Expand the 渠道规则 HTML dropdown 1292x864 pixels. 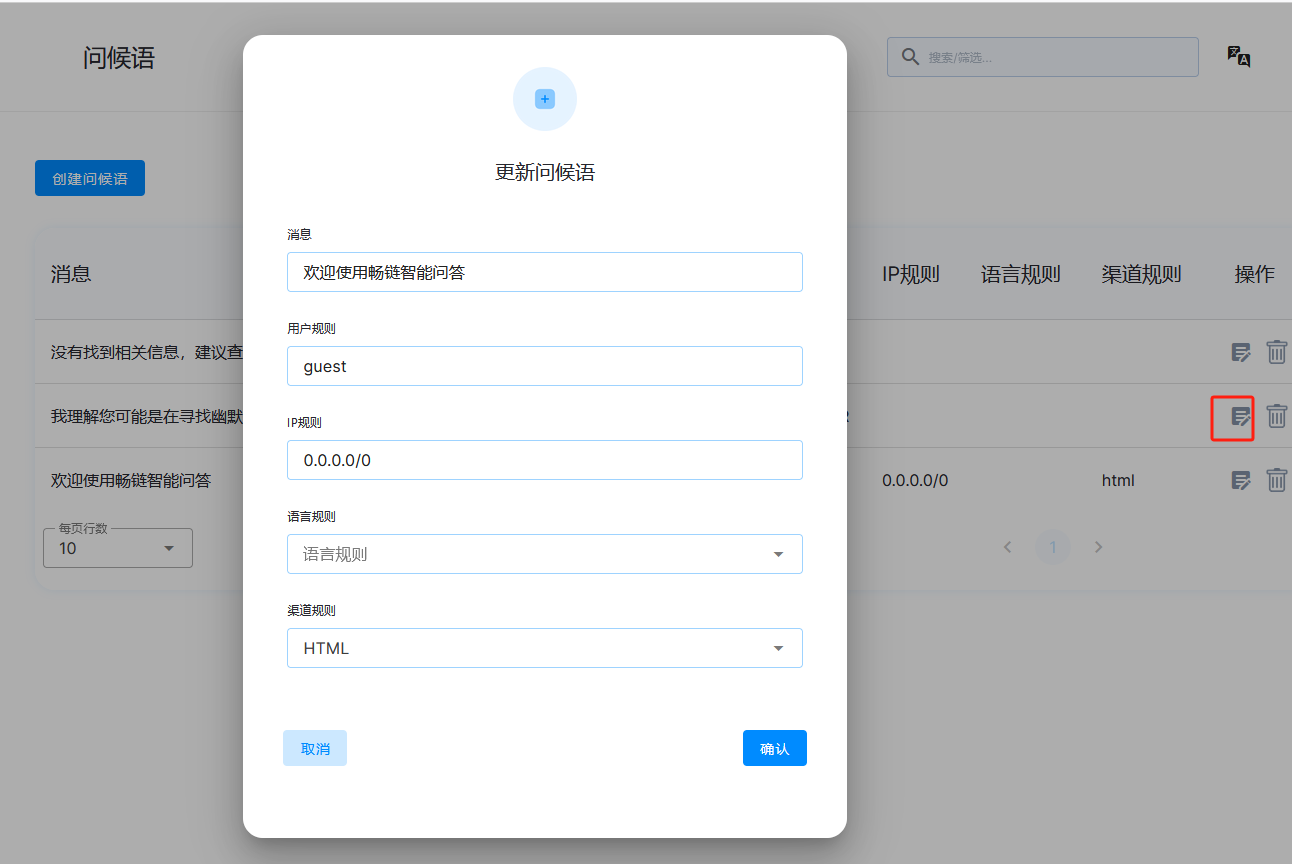(544, 648)
